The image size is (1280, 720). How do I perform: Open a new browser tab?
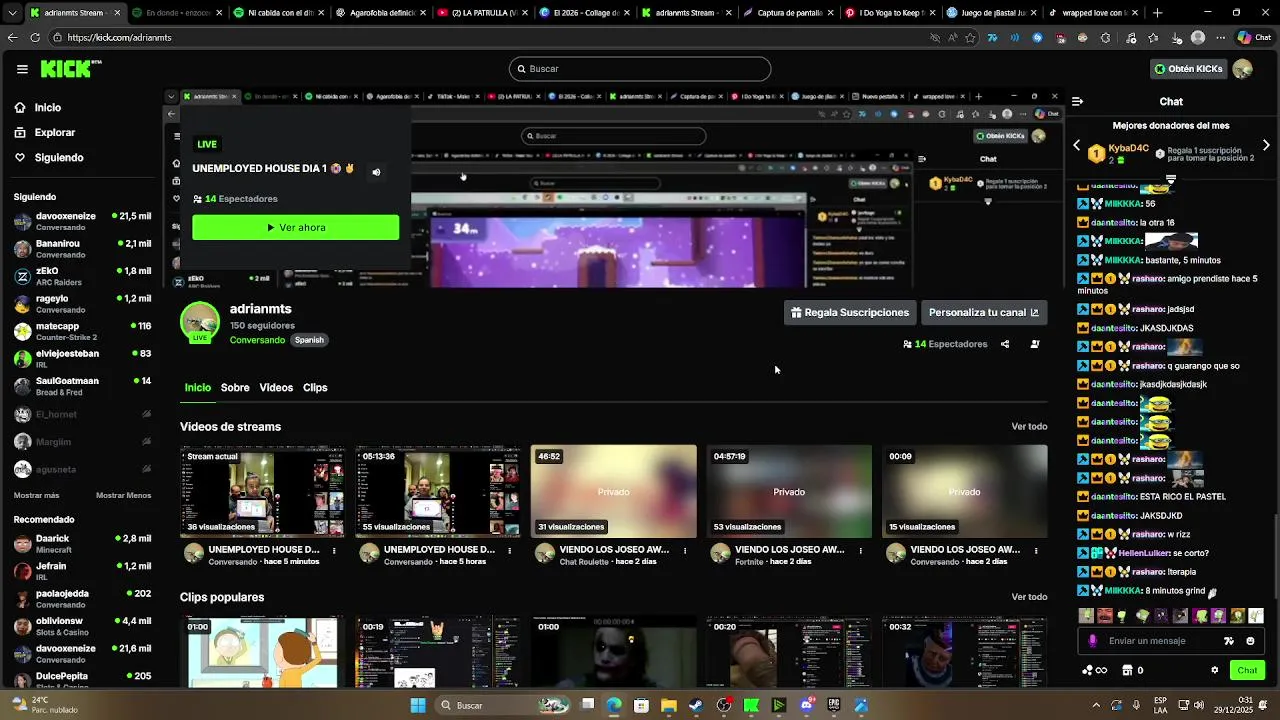(1158, 13)
